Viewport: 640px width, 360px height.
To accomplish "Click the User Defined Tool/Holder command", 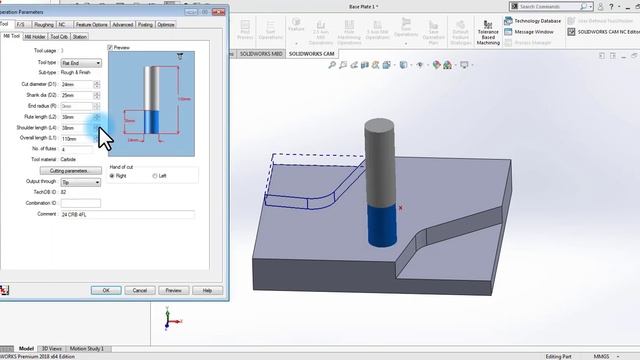I will pyautogui.click(x=600, y=20).
